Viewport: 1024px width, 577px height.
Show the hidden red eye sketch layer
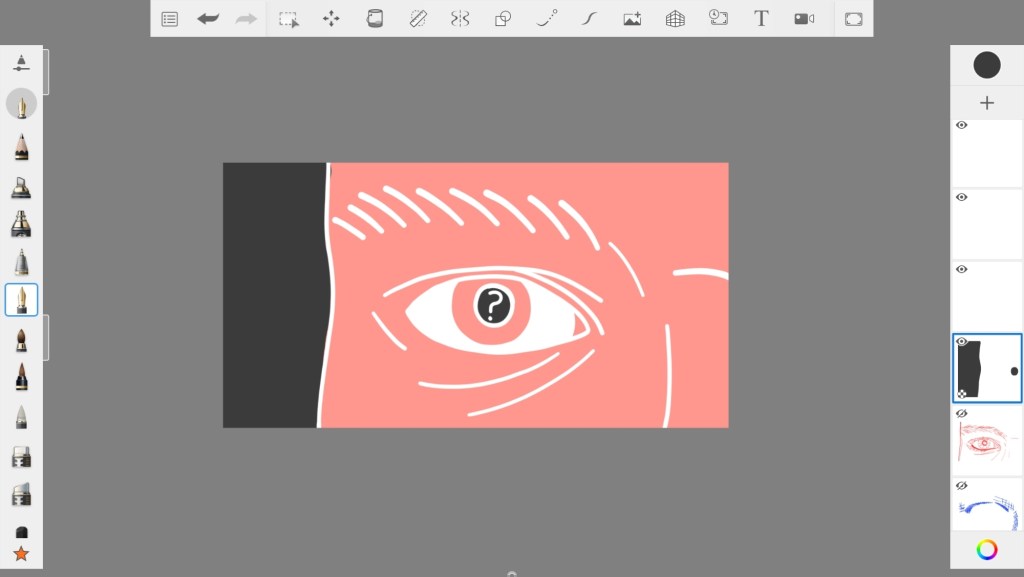coord(961,414)
